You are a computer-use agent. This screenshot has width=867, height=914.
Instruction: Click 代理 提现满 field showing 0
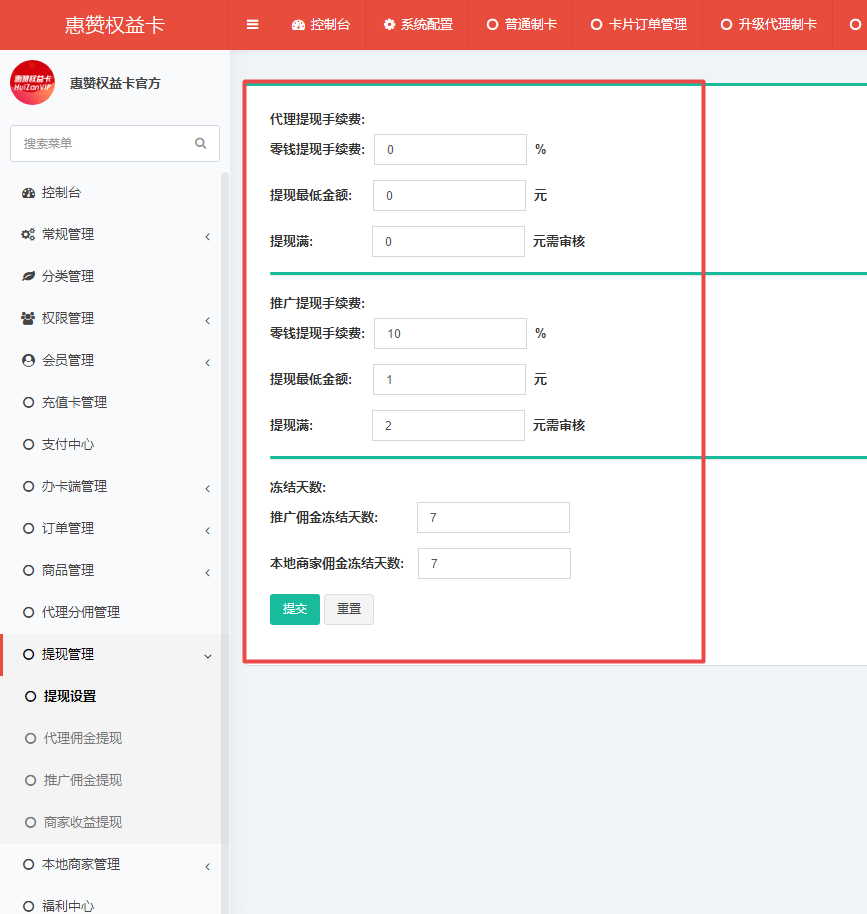(x=448, y=242)
